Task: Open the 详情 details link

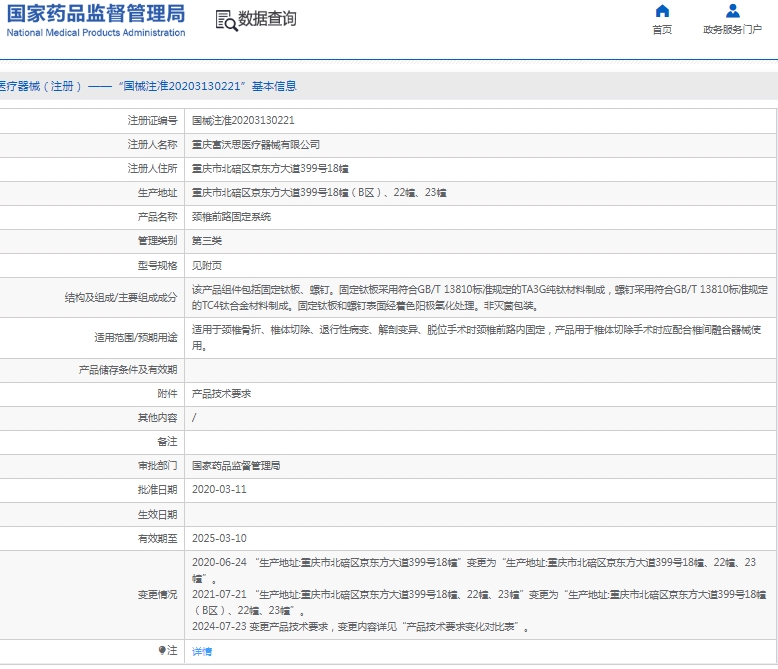Action: 202,651
